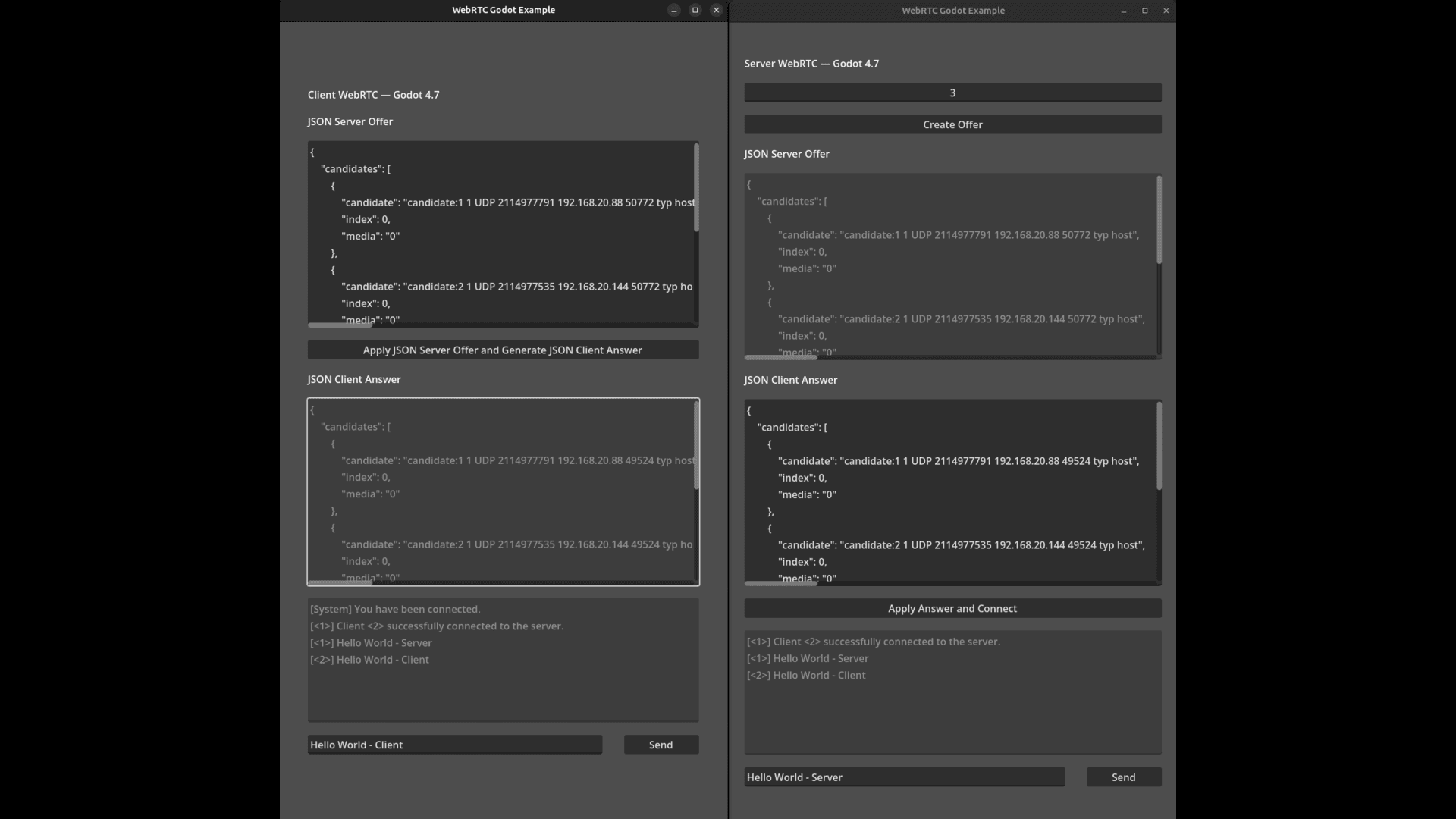
Task: Apply JSON Server Offer and generate client answer
Action: [503, 350]
